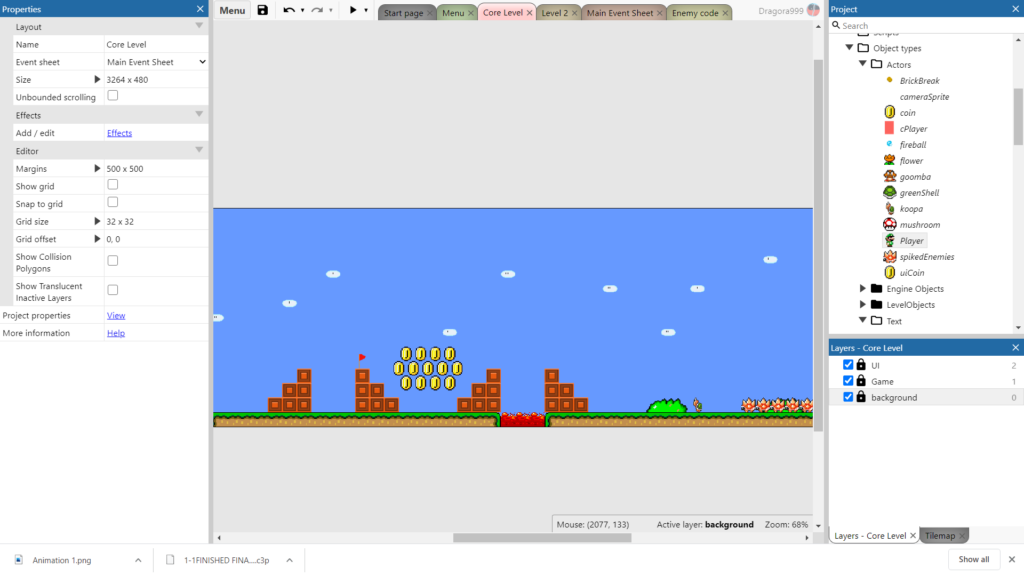Expand the Margins property
The image size is (1024, 576).
coord(97,168)
